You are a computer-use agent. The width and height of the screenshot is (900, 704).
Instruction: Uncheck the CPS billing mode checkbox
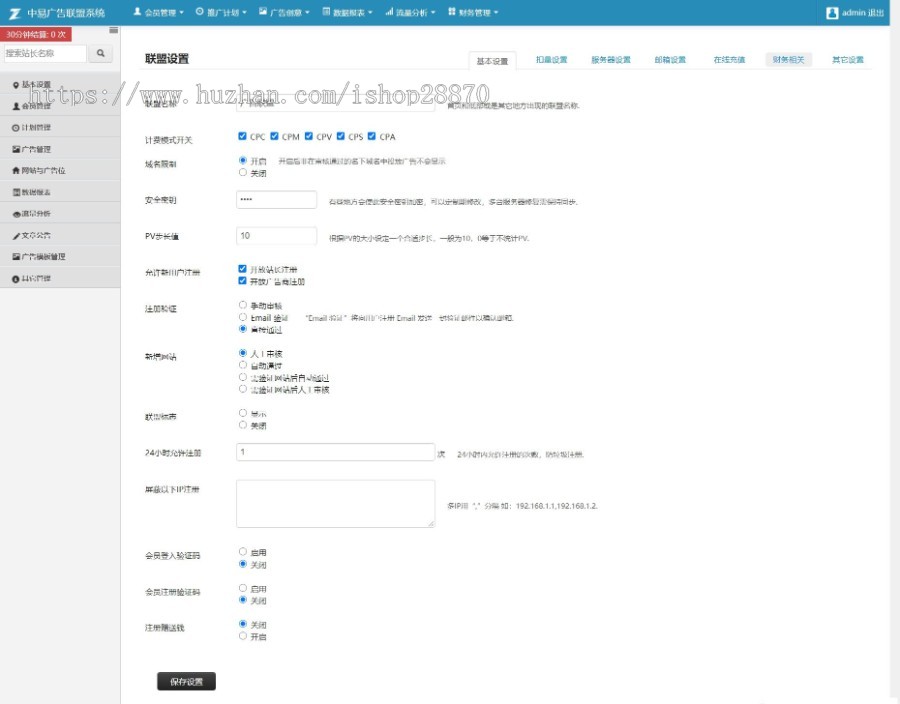pyautogui.click(x=341, y=136)
